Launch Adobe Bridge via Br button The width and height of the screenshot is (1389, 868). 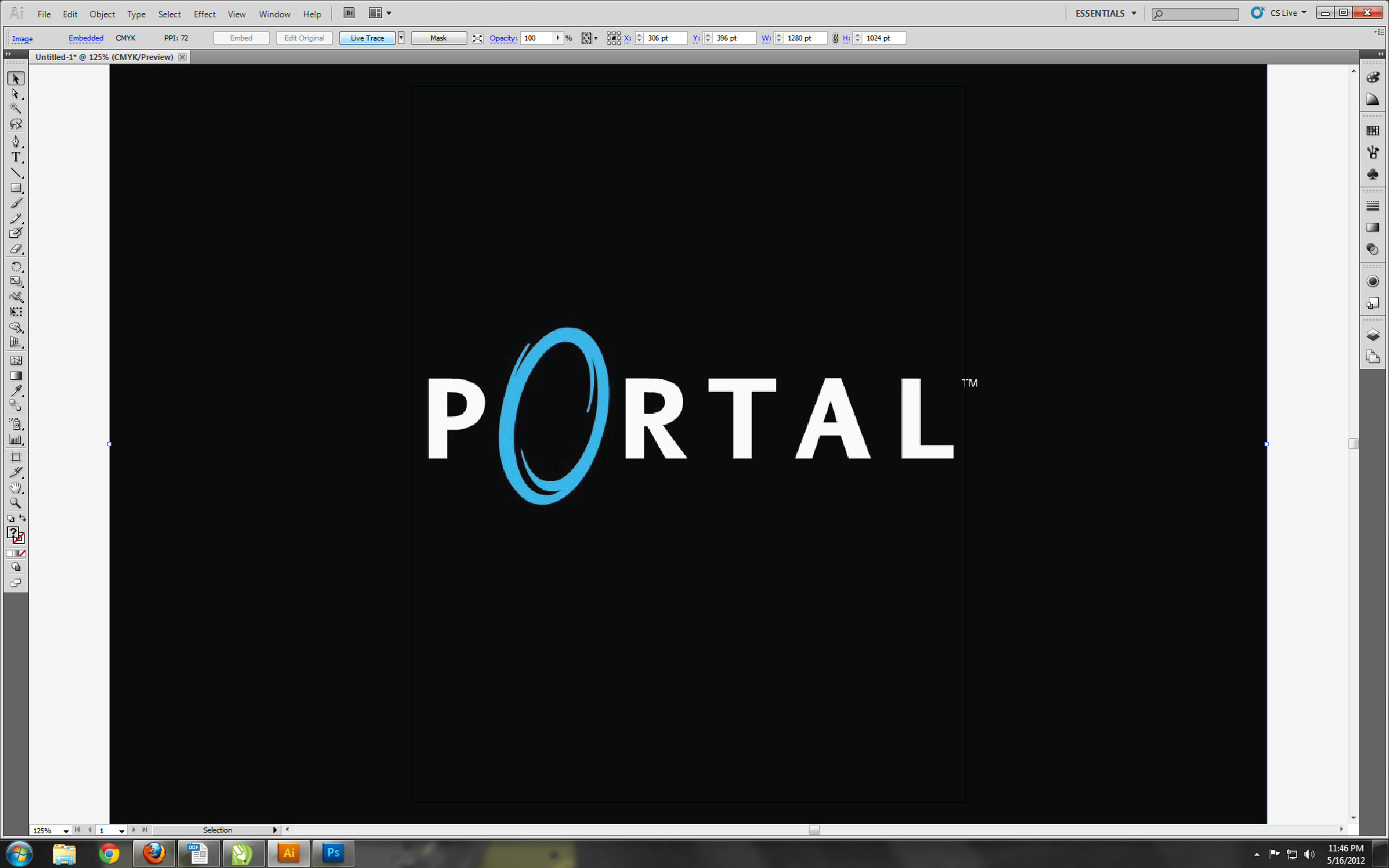click(x=349, y=13)
